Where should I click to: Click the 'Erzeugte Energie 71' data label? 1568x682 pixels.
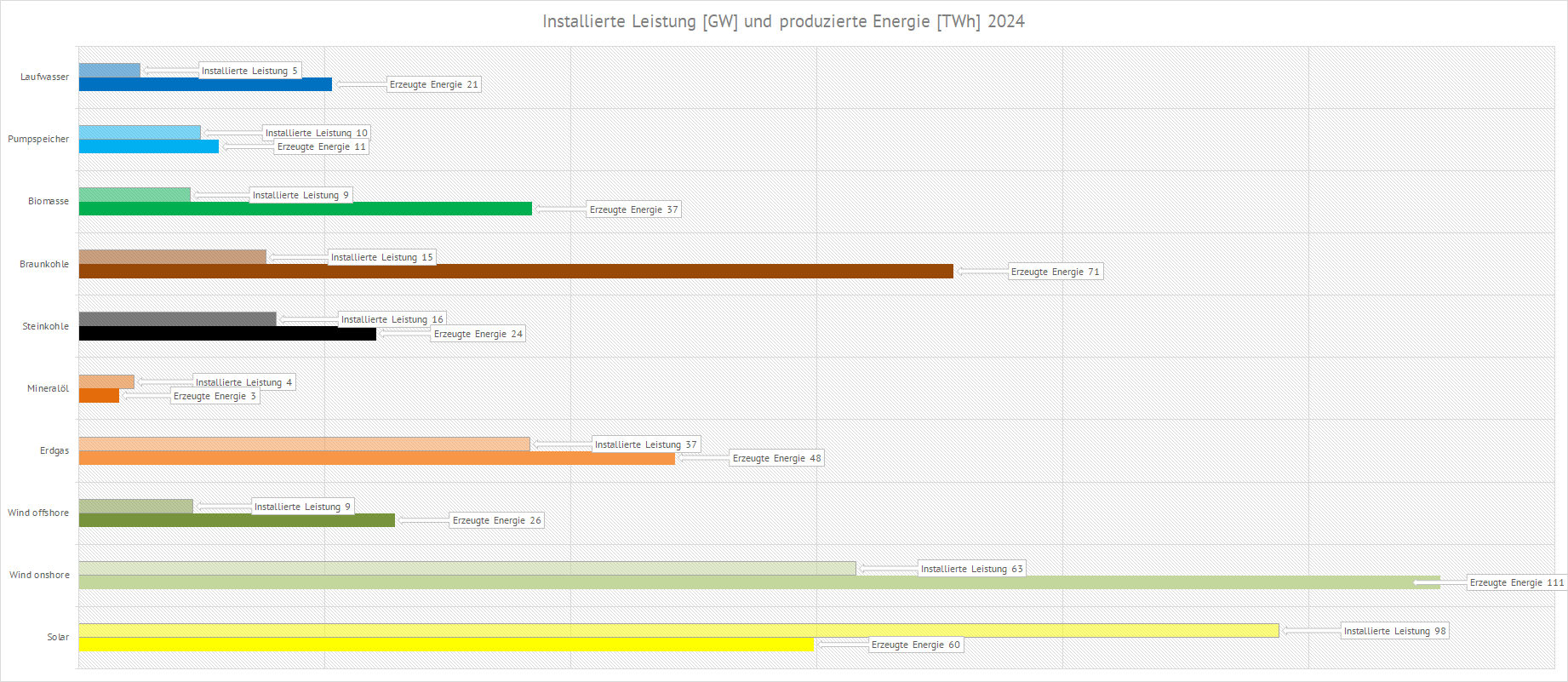(1055, 272)
